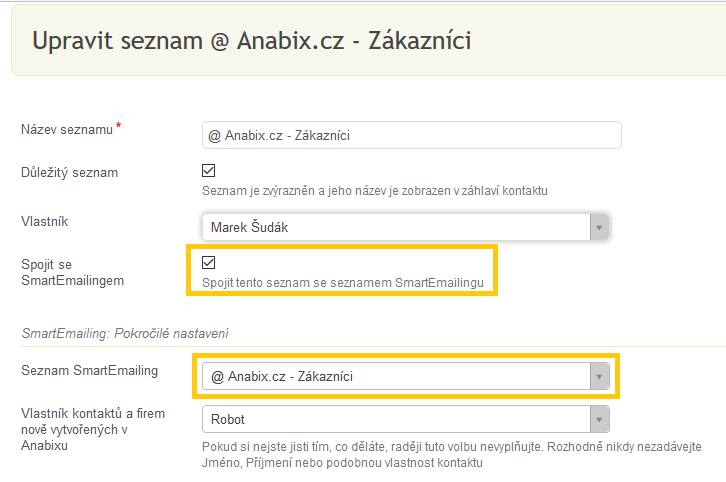Click the arrow beside Seznam SmartEmailing value
The height and width of the screenshot is (482, 726).
[x=600, y=376]
